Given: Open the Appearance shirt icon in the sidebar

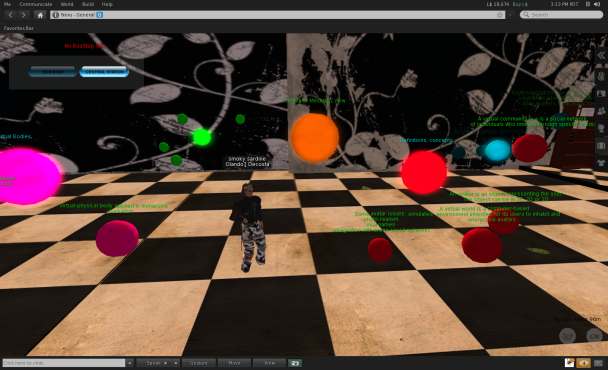Looking at the screenshot, I should 601,163.
